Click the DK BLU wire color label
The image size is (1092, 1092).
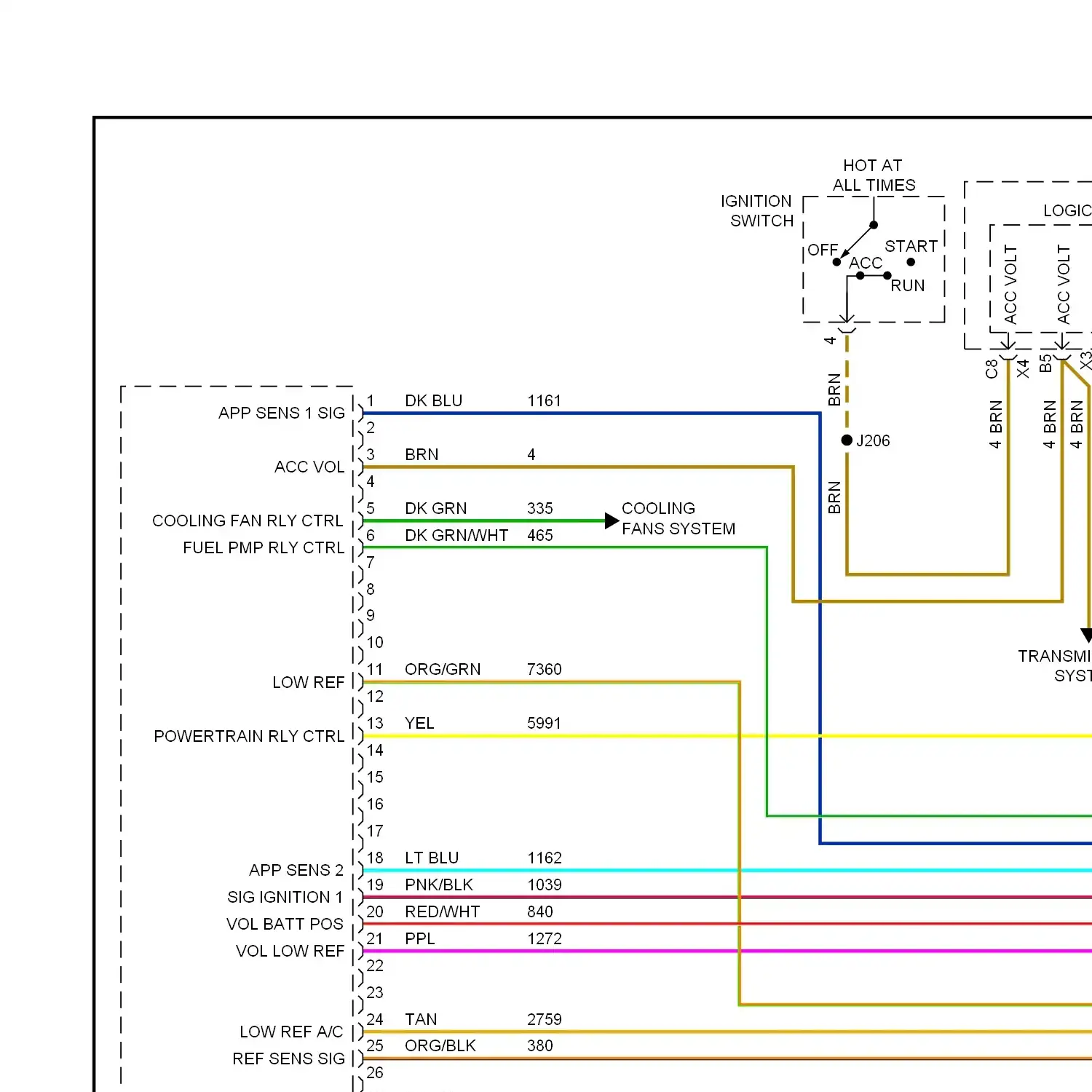[434, 400]
